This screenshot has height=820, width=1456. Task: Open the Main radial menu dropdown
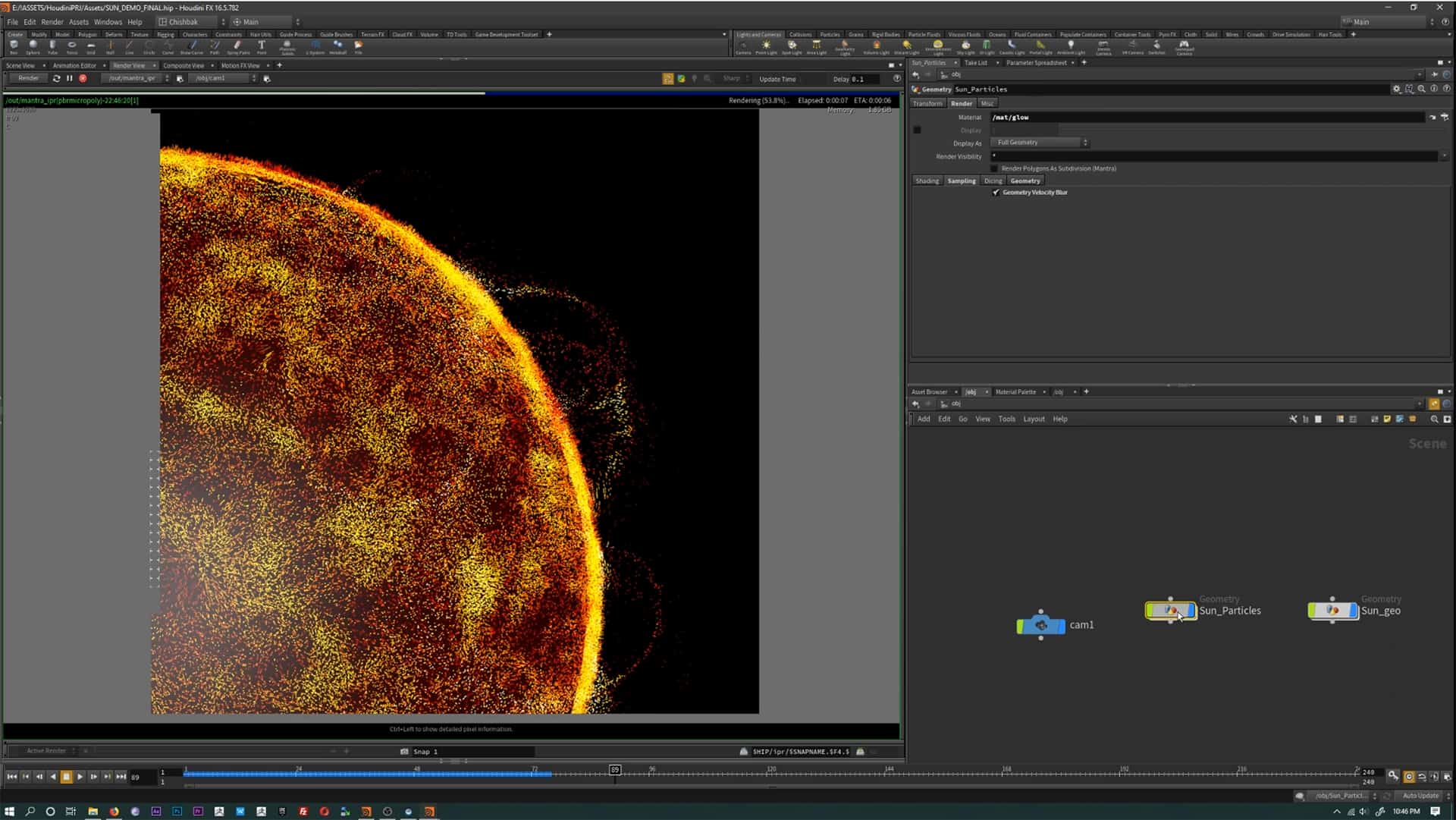pyautogui.click(x=265, y=22)
